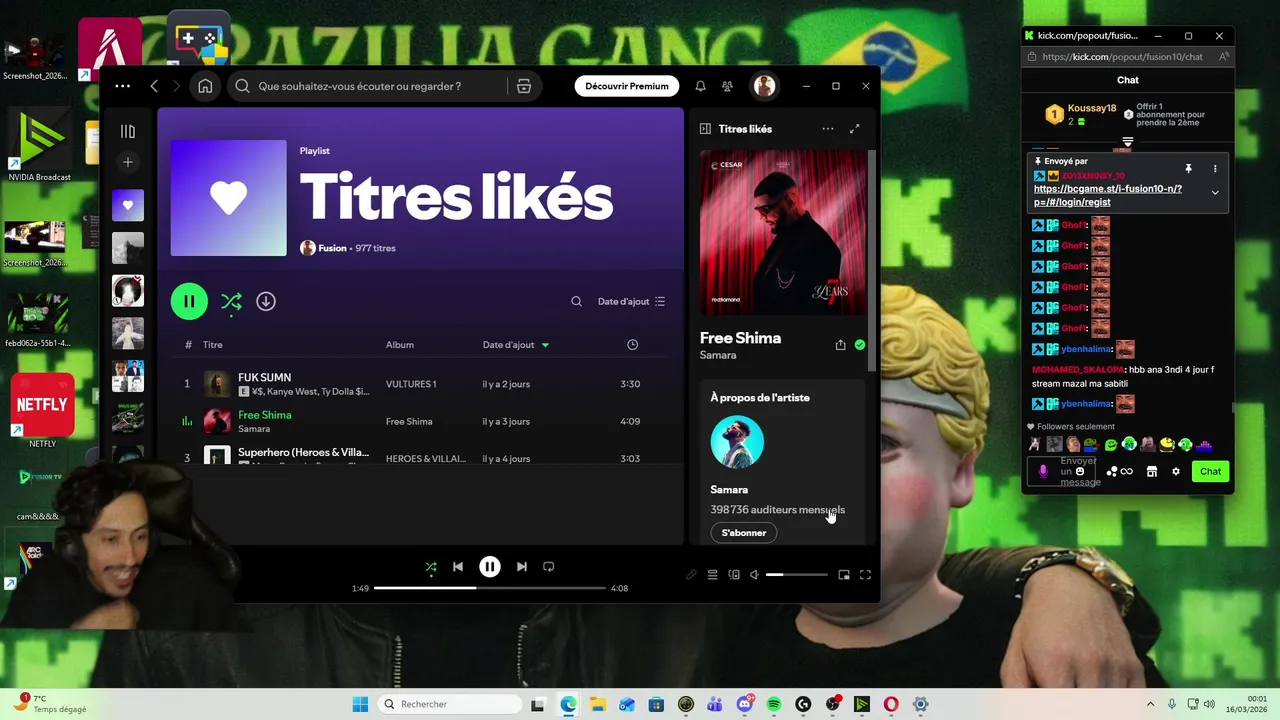Select the FUK SUMN track row

[421, 384]
